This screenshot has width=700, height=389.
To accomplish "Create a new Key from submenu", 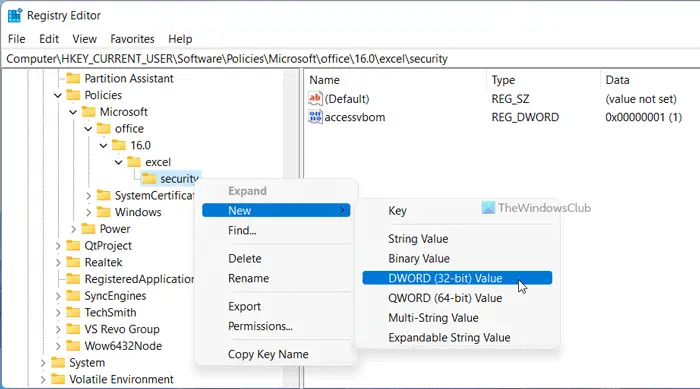I will 457,210.
